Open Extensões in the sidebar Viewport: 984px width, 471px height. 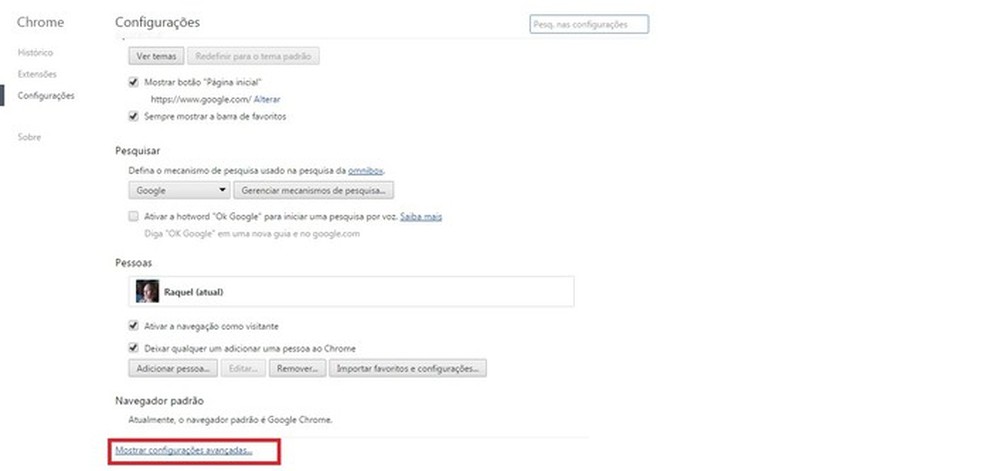pyautogui.click(x=37, y=74)
